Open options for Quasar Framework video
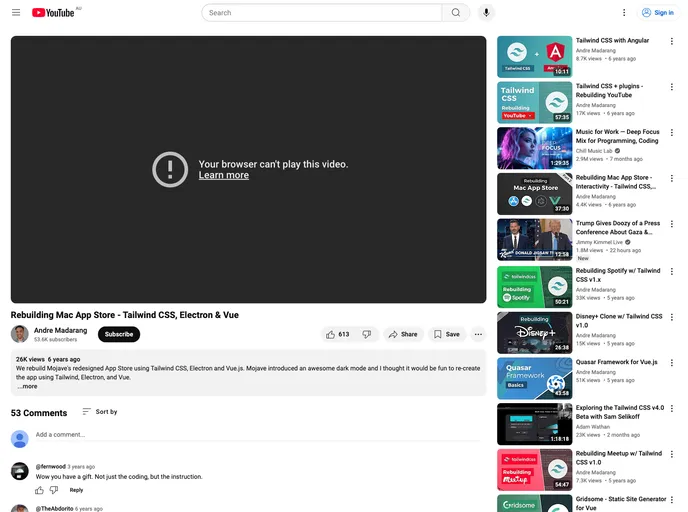Viewport: 688px width, 512px height. pos(672,363)
